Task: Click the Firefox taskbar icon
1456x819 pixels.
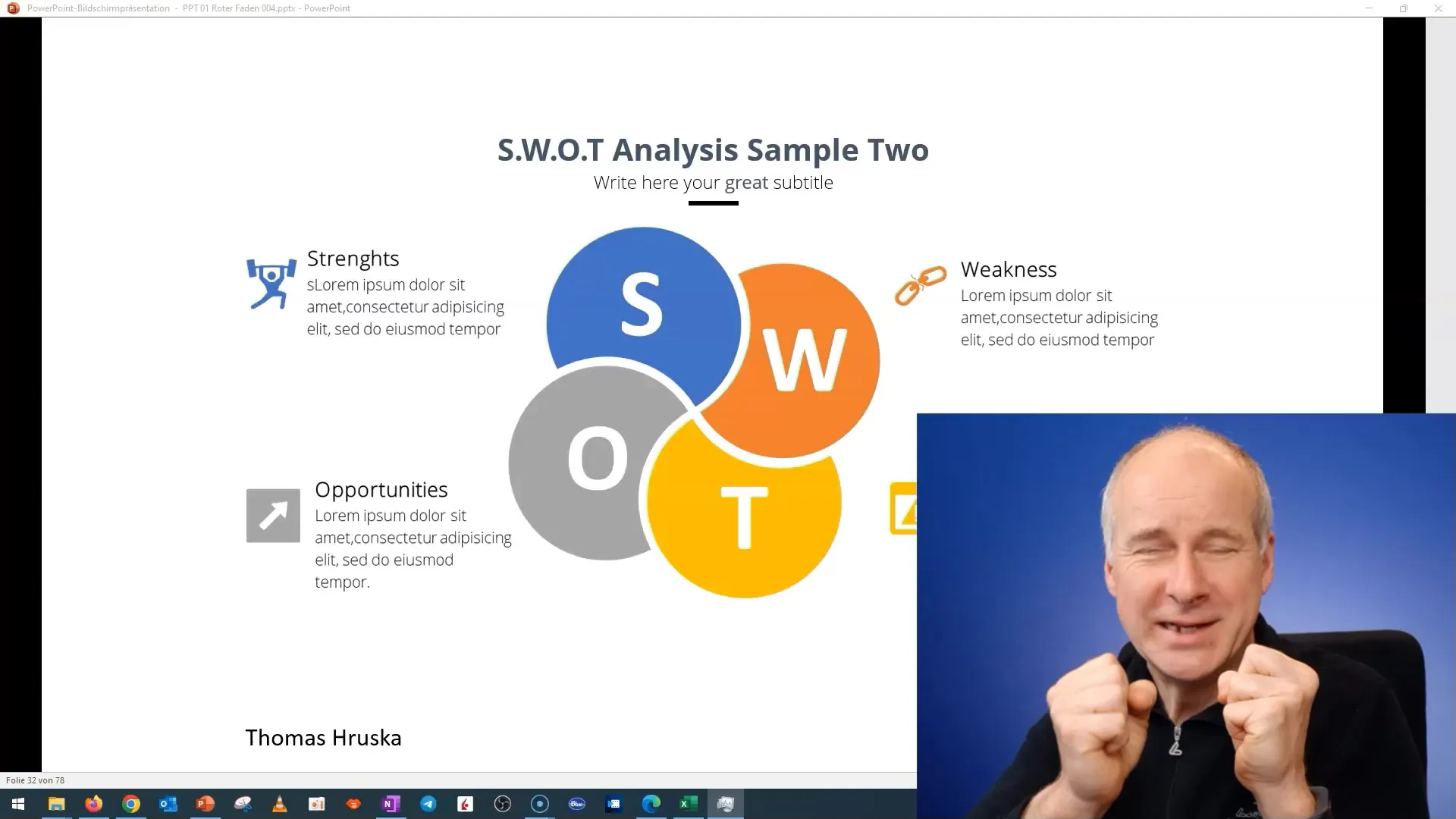Action: [93, 803]
